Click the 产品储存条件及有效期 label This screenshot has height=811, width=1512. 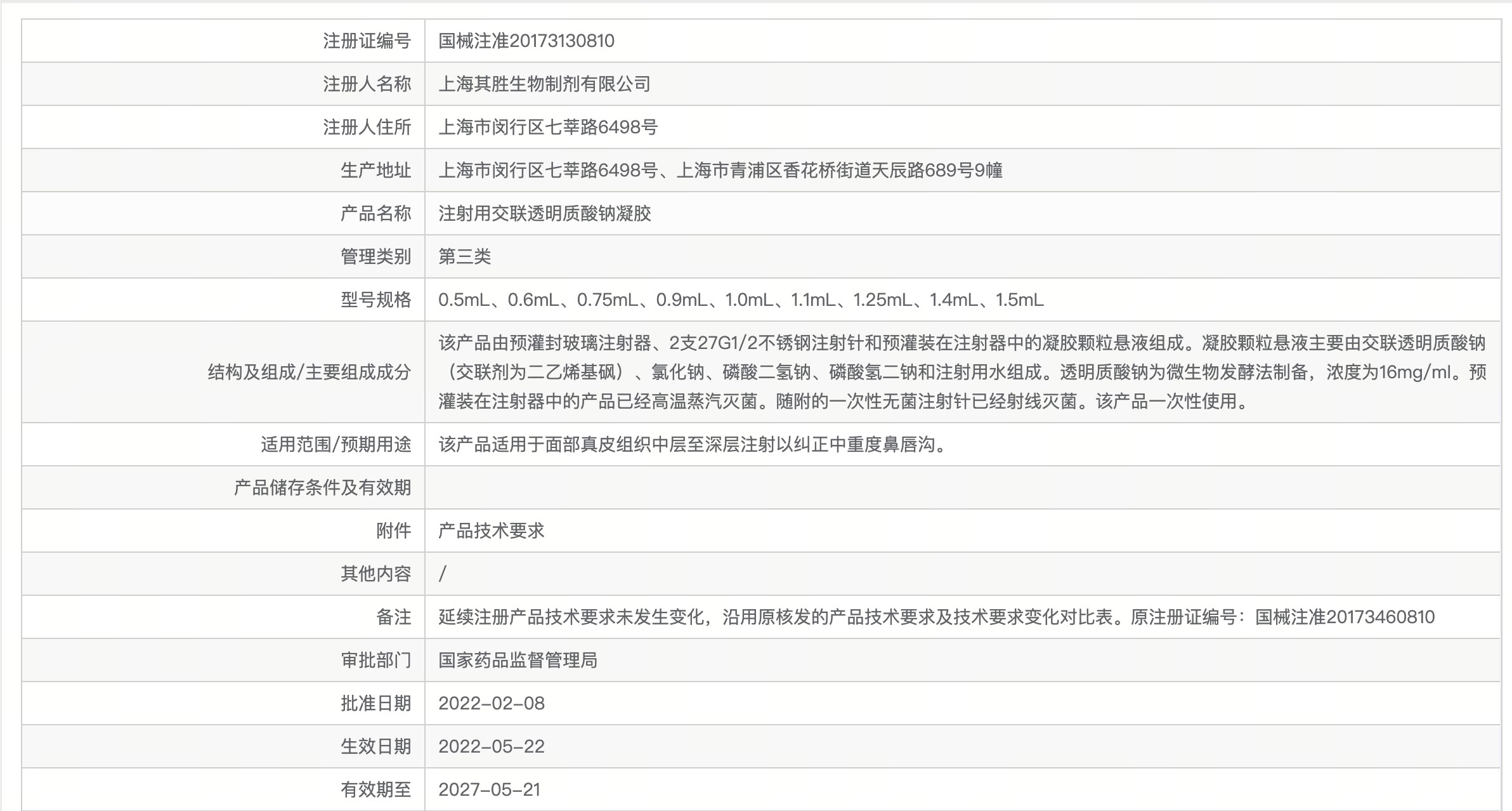(x=322, y=487)
